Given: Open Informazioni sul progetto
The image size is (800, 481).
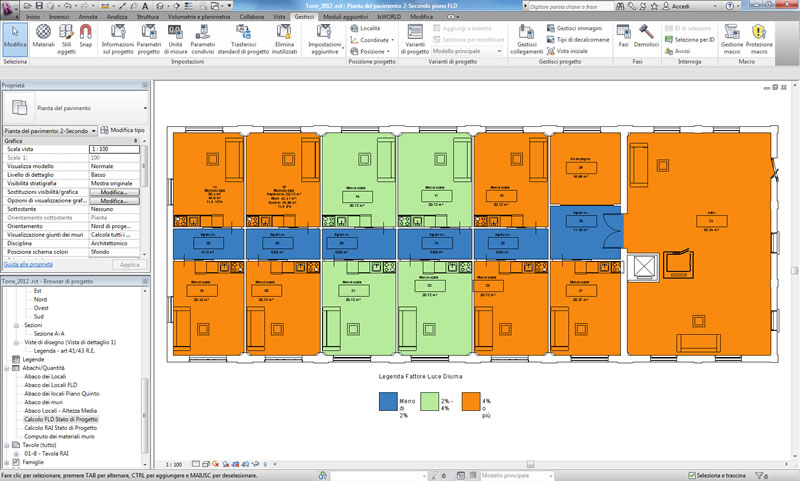Looking at the screenshot, I should [x=118, y=39].
